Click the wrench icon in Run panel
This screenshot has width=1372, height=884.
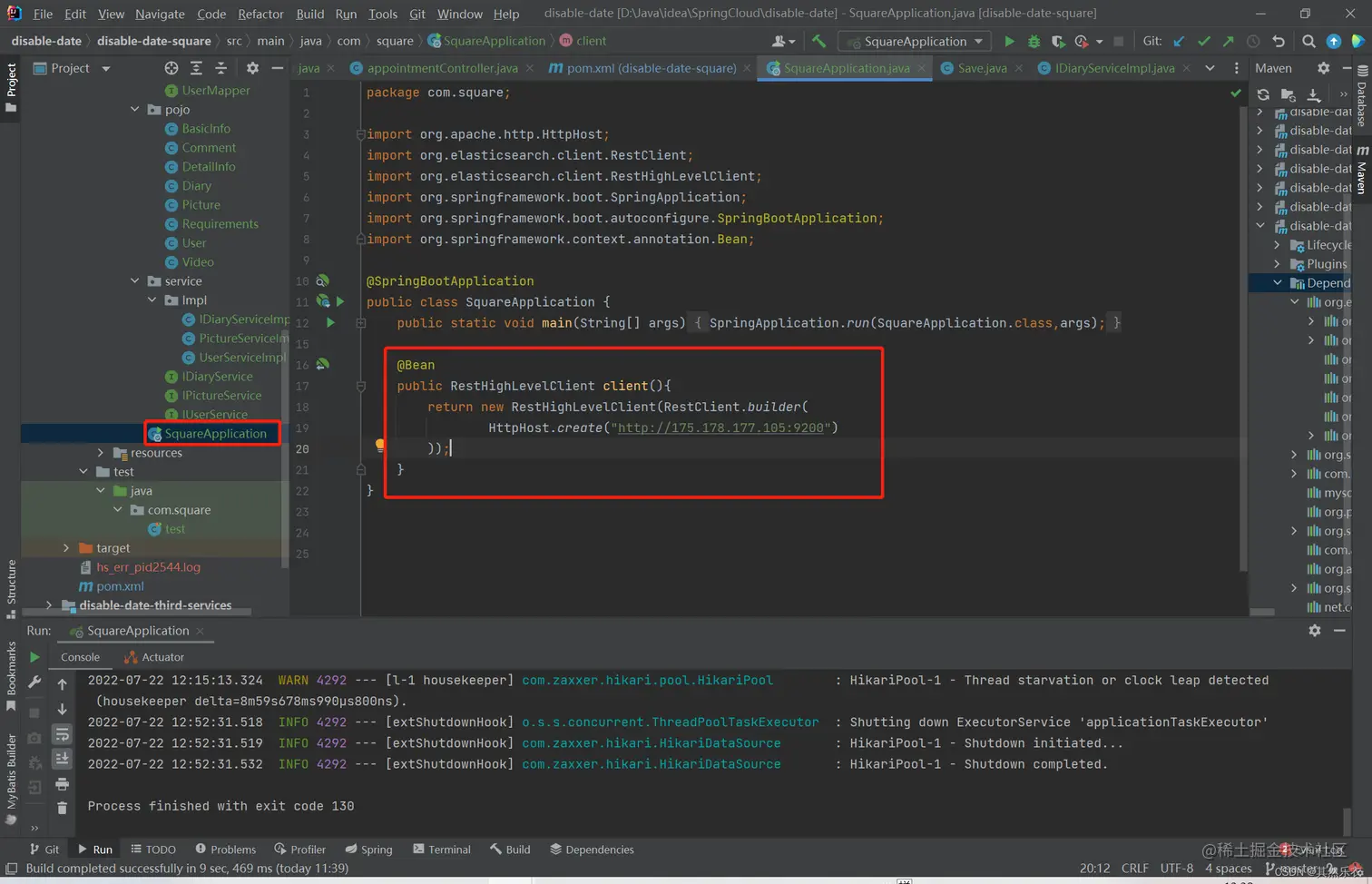click(x=34, y=682)
